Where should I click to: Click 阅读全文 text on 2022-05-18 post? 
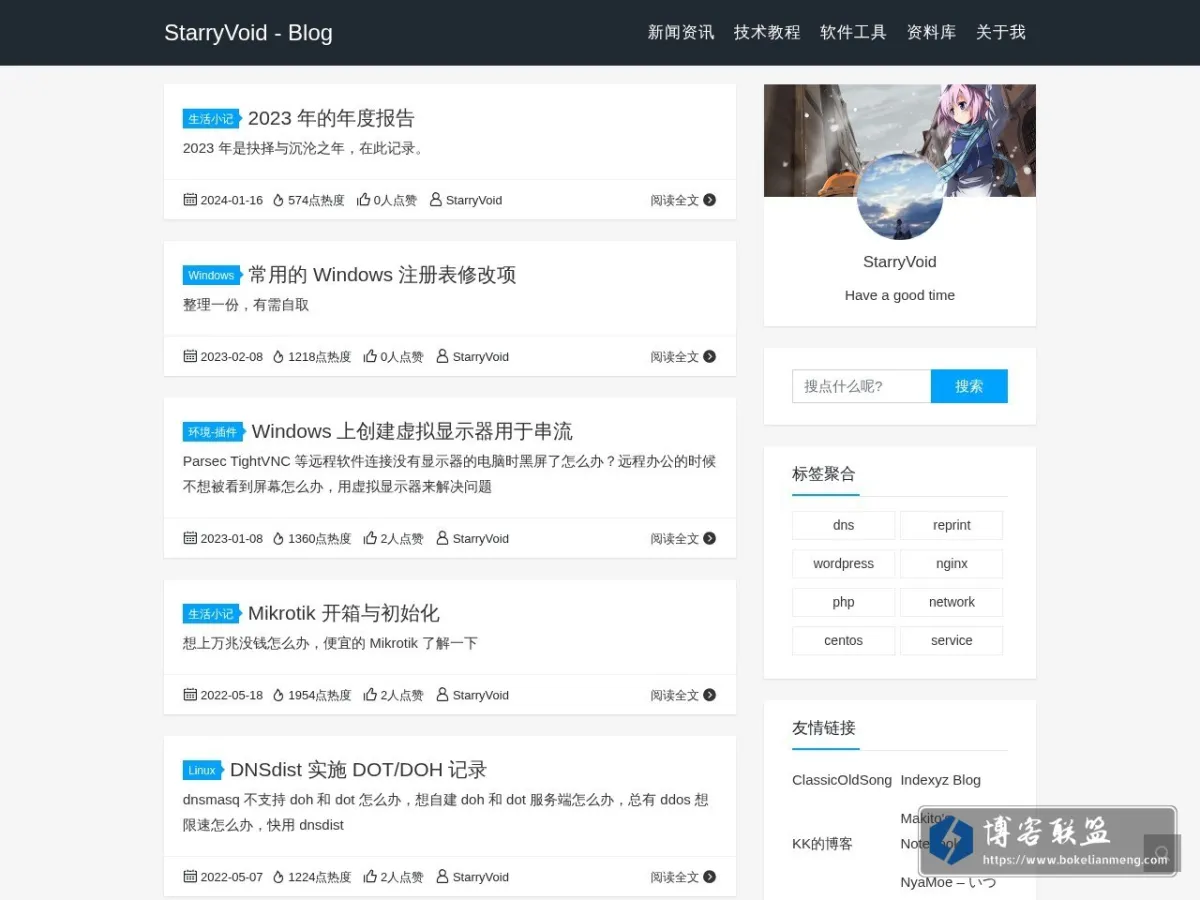click(675, 695)
